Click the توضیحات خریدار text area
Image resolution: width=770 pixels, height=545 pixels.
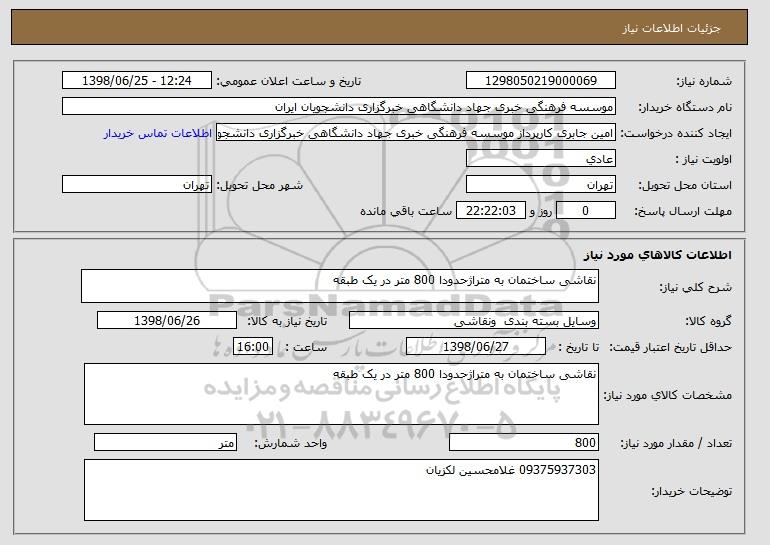click(341, 490)
